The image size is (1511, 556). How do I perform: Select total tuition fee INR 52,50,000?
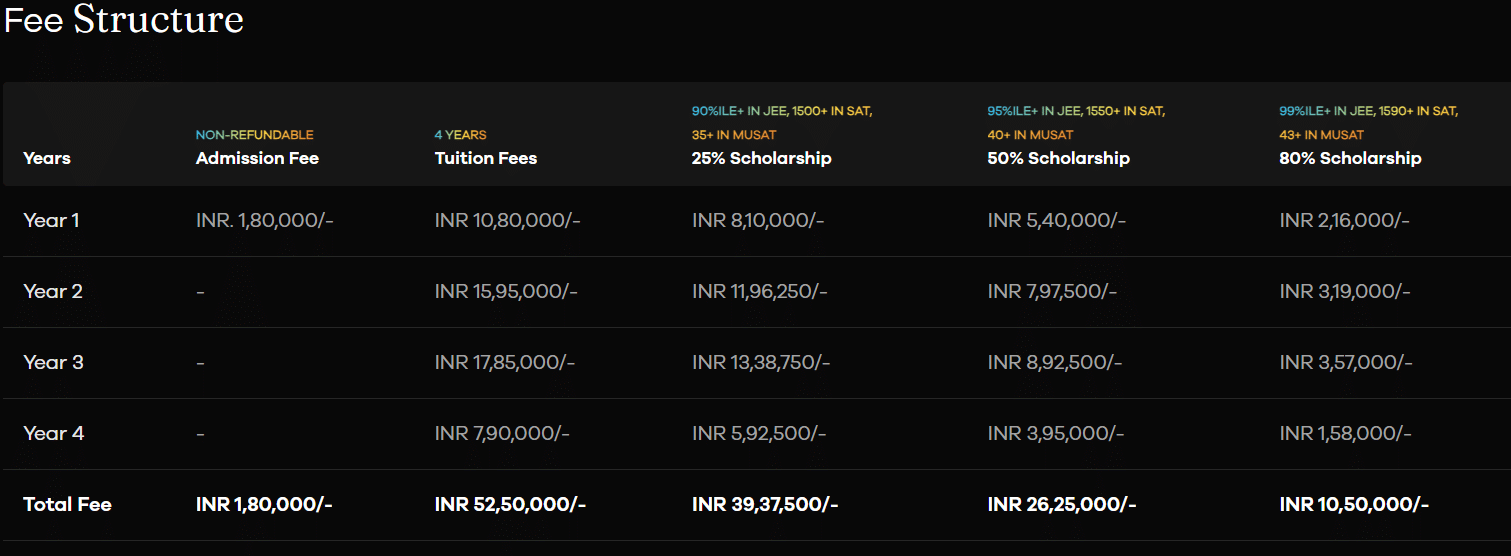point(510,504)
